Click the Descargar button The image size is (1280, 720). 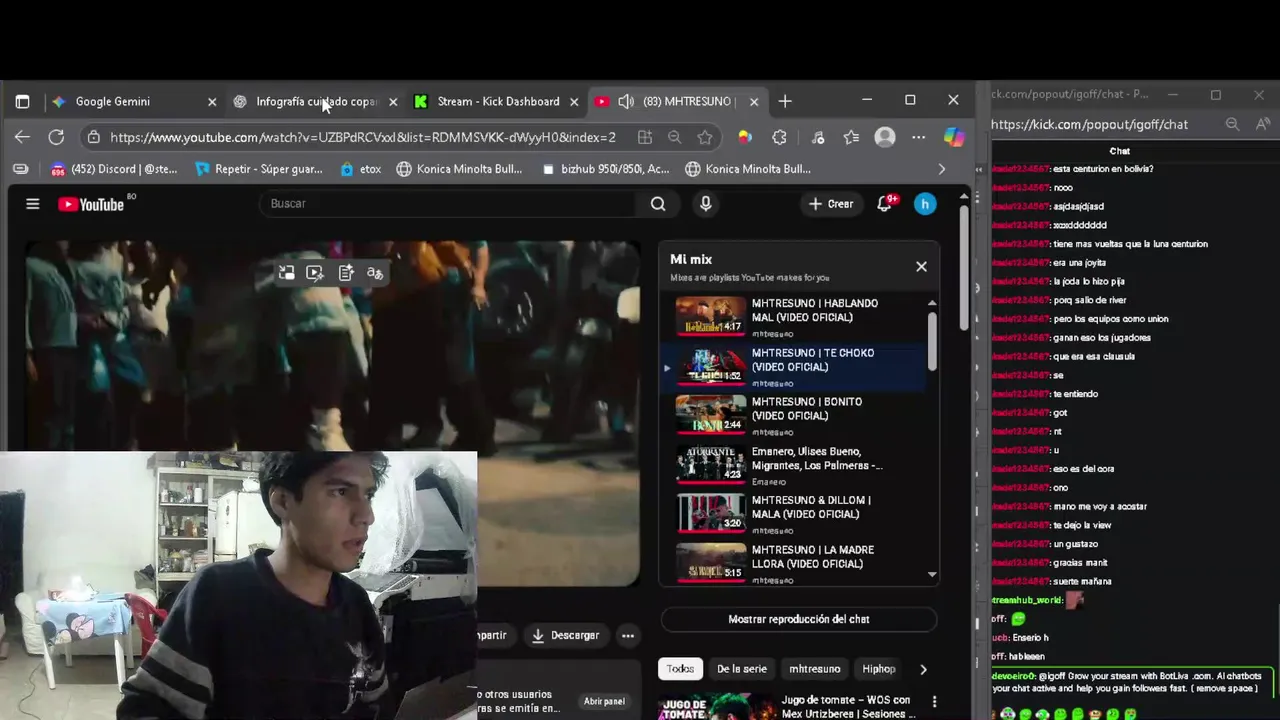pyautogui.click(x=566, y=635)
